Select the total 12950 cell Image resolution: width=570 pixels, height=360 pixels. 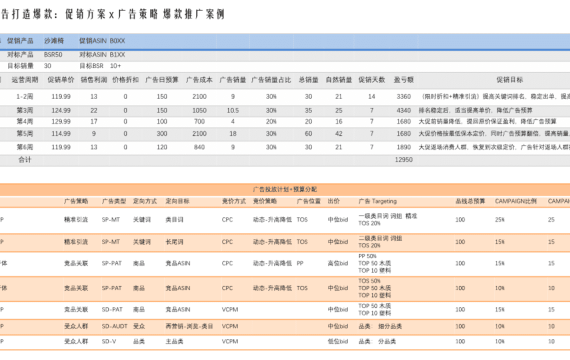click(404, 160)
